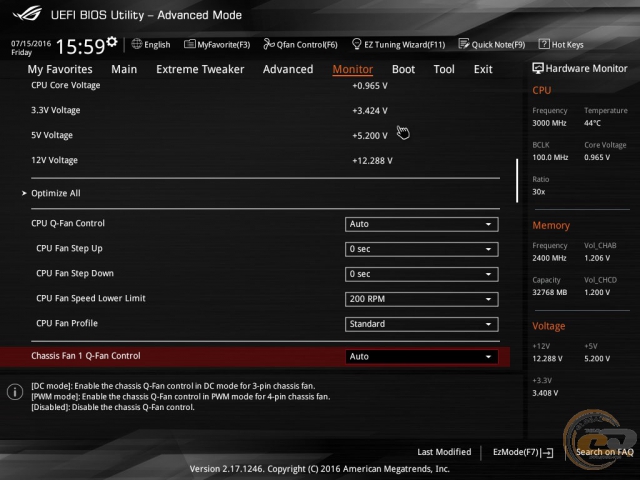Open CPU Fan Speed Lower Limit dropdown

click(x=421, y=299)
